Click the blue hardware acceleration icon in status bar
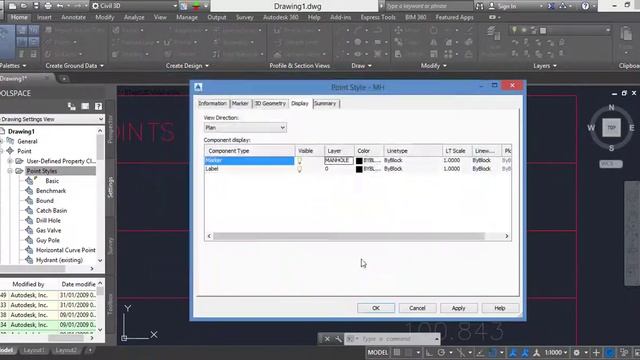640x360 pixels. pos(610,352)
